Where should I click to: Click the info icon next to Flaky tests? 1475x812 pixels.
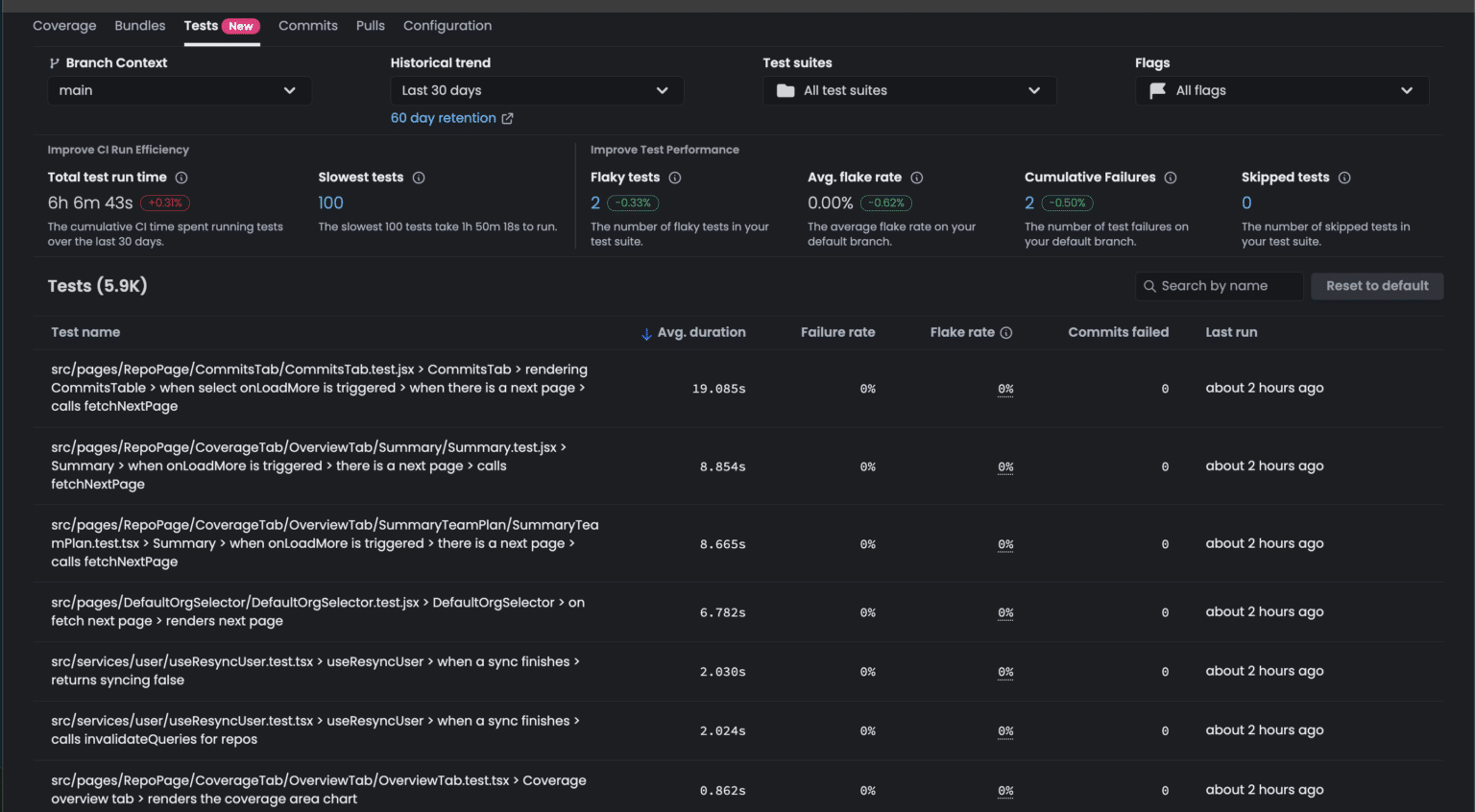pyautogui.click(x=675, y=178)
